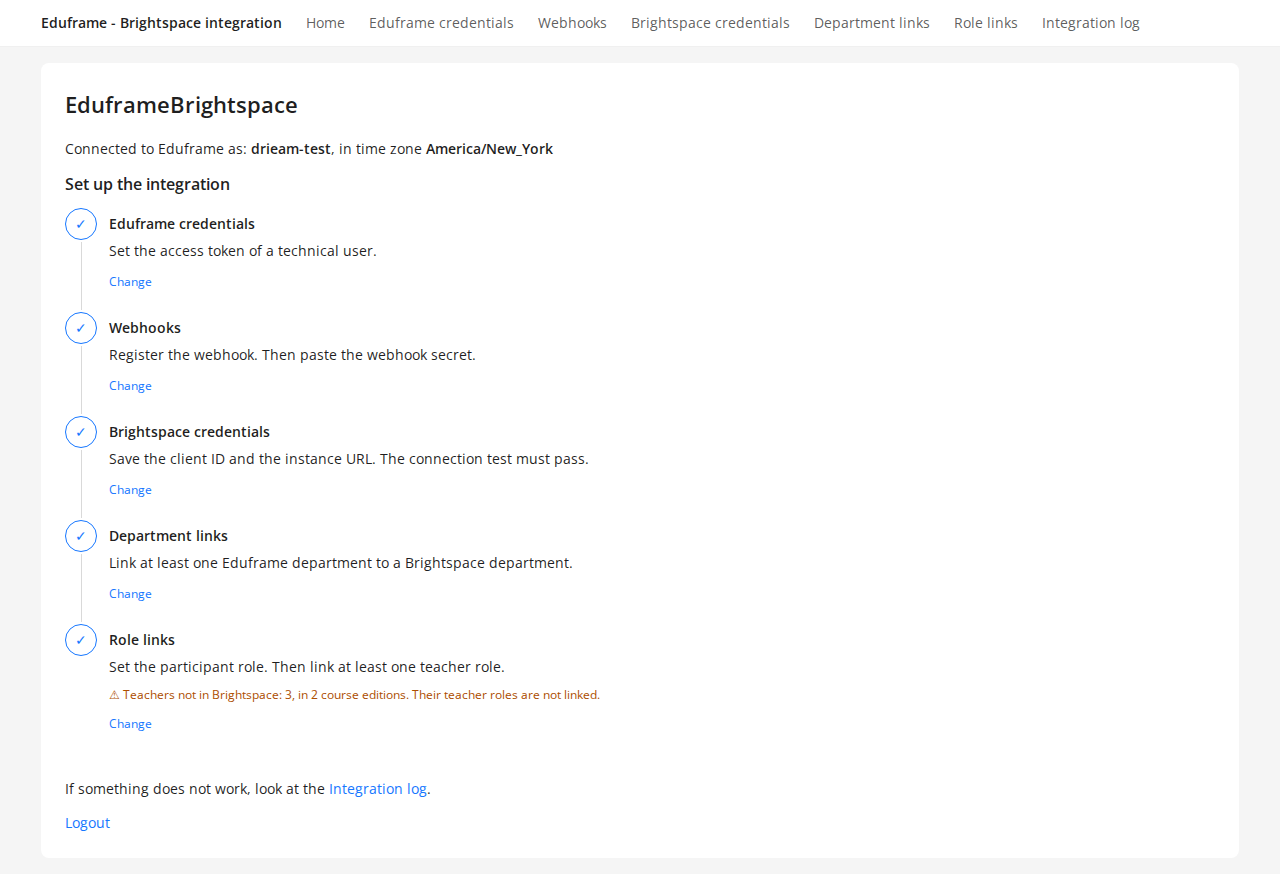Click the 'drieam-test' account name
The width and height of the screenshot is (1280, 874).
click(x=291, y=149)
